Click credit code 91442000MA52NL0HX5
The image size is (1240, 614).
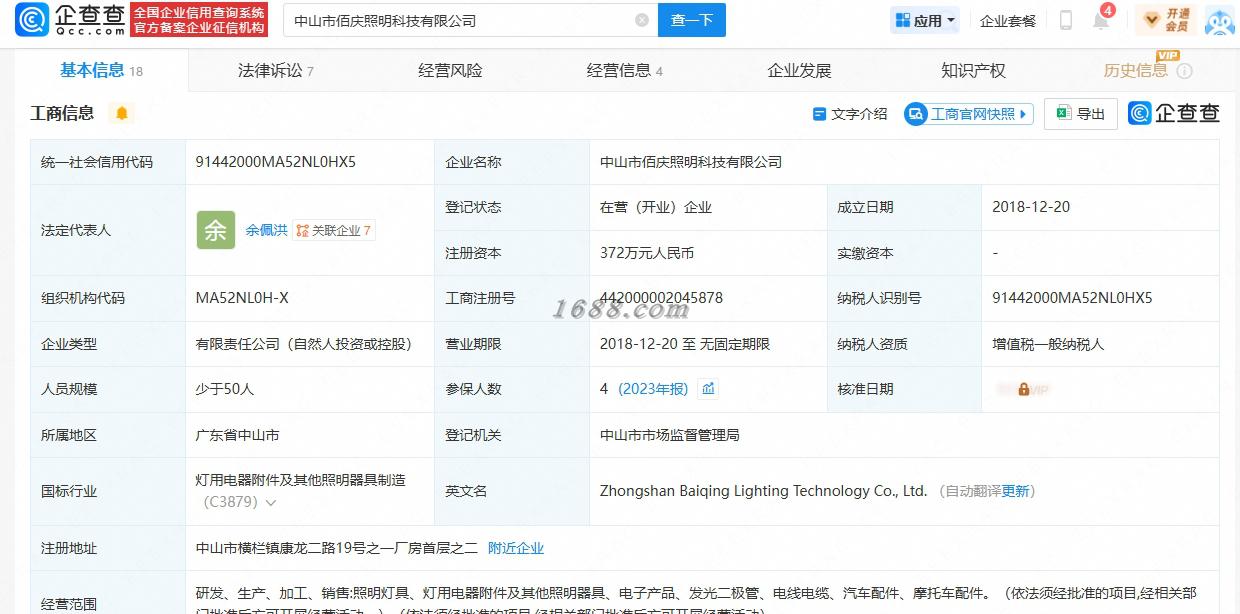tap(276, 162)
